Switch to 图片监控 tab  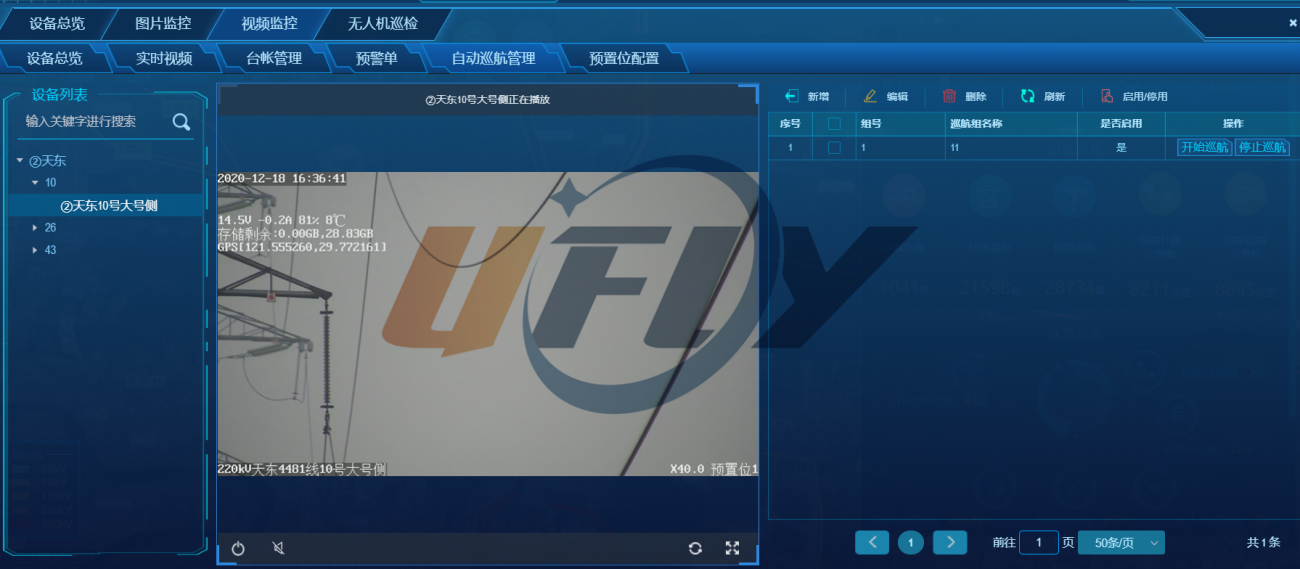(x=163, y=23)
